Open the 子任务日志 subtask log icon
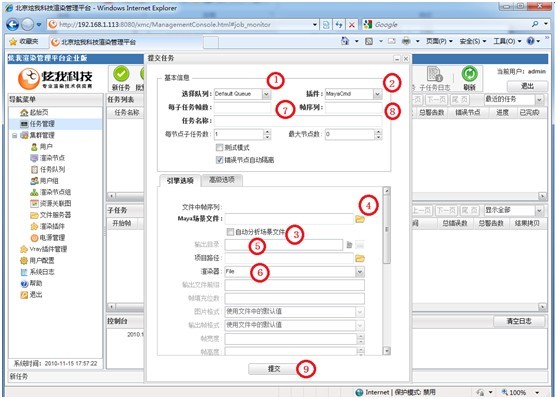 click(x=434, y=74)
